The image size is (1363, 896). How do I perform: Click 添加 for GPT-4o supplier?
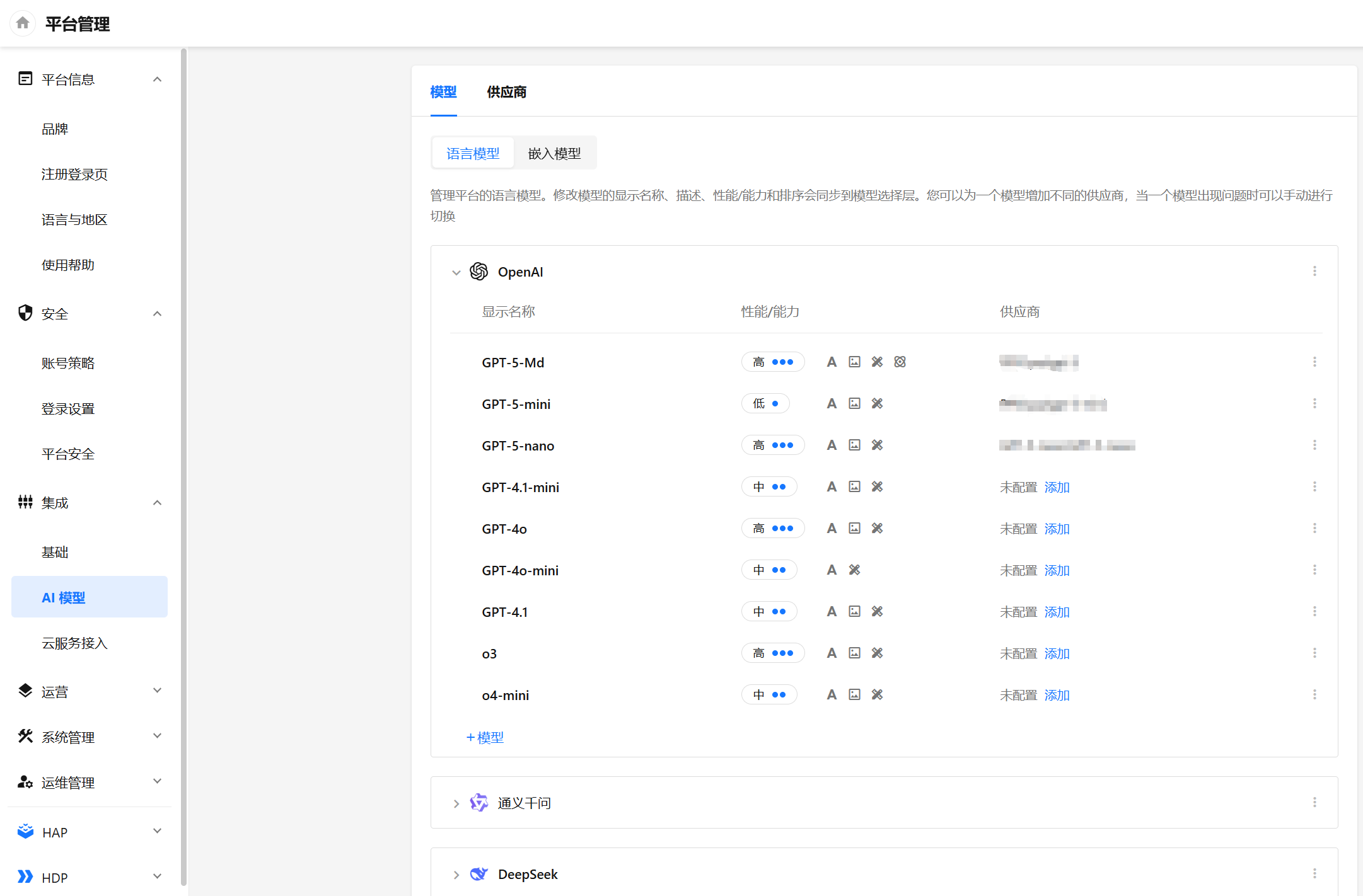(x=1057, y=529)
